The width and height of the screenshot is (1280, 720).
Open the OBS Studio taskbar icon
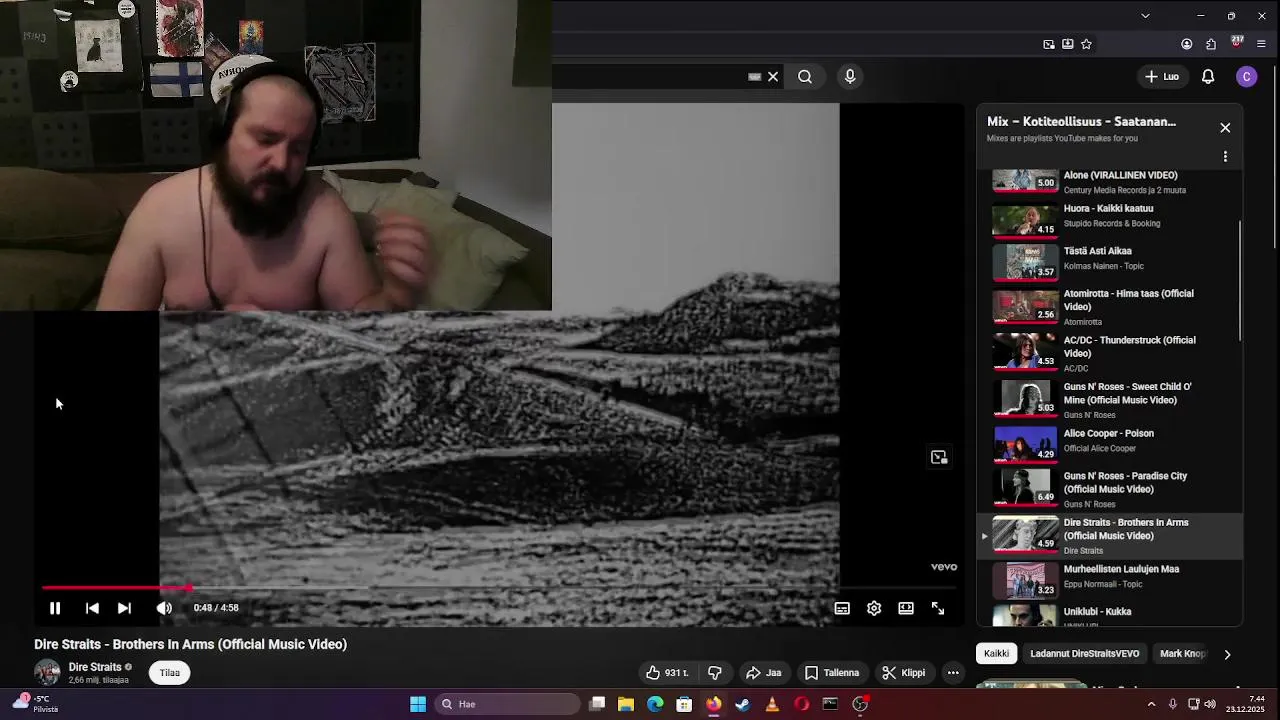860,704
